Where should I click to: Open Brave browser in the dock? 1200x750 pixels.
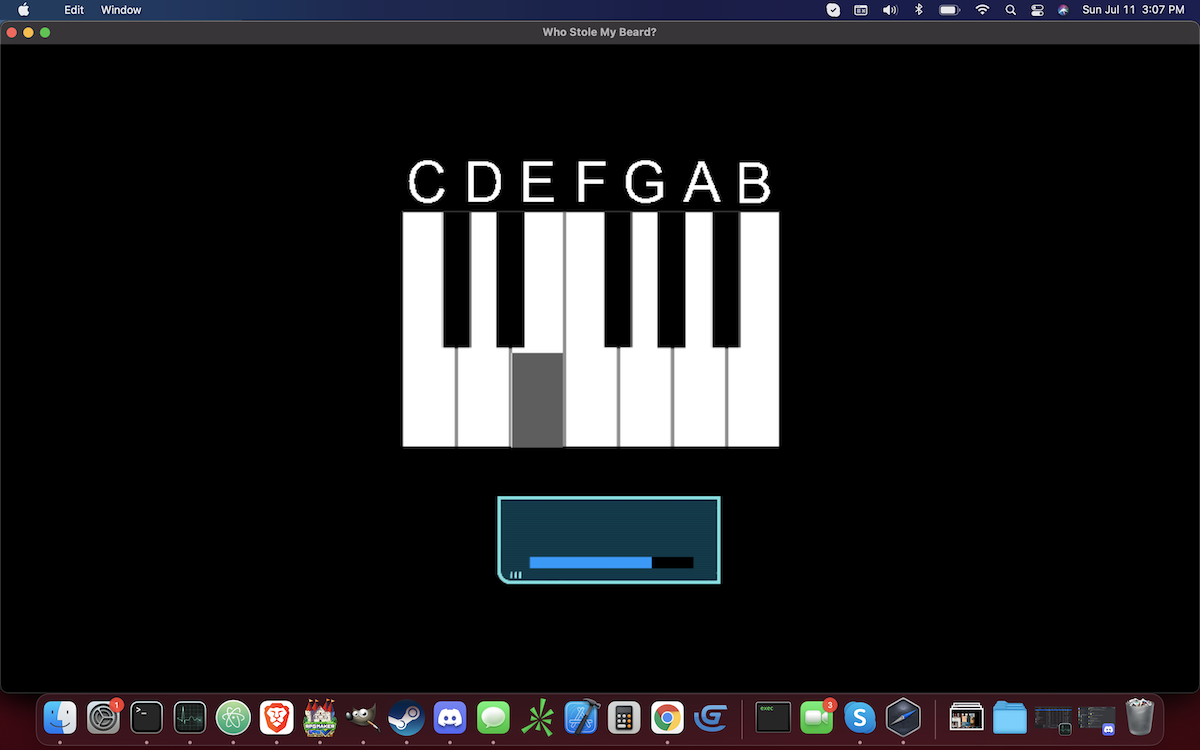pos(277,717)
